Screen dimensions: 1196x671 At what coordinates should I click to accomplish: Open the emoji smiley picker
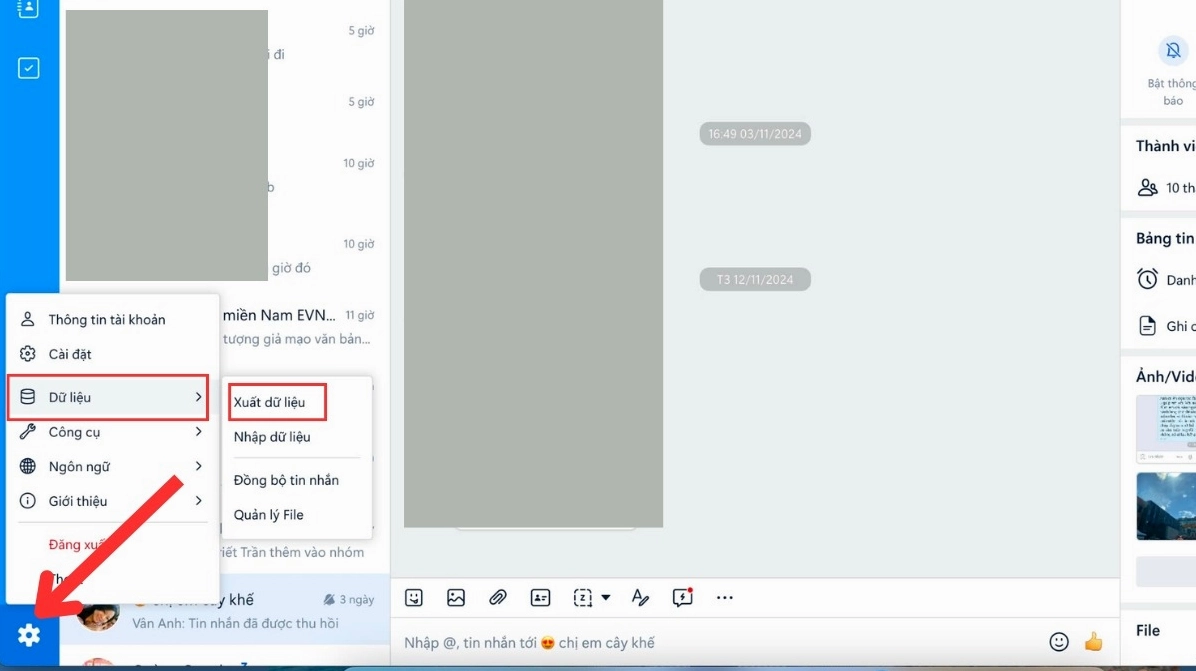(x=1059, y=642)
